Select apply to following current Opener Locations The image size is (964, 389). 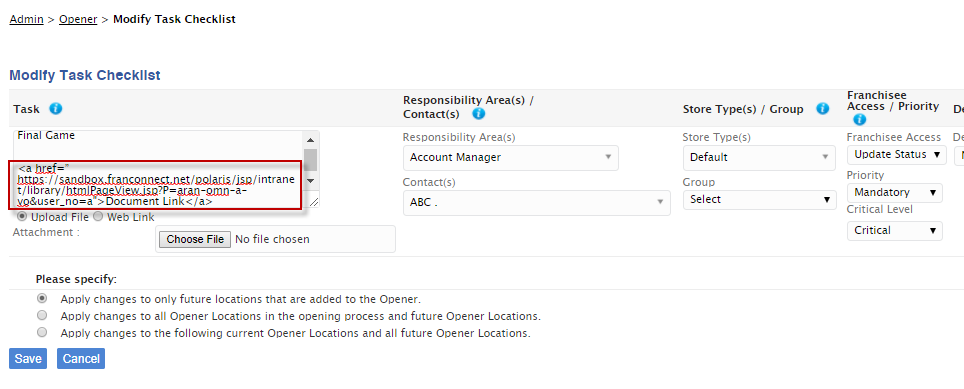pos(42,332)
